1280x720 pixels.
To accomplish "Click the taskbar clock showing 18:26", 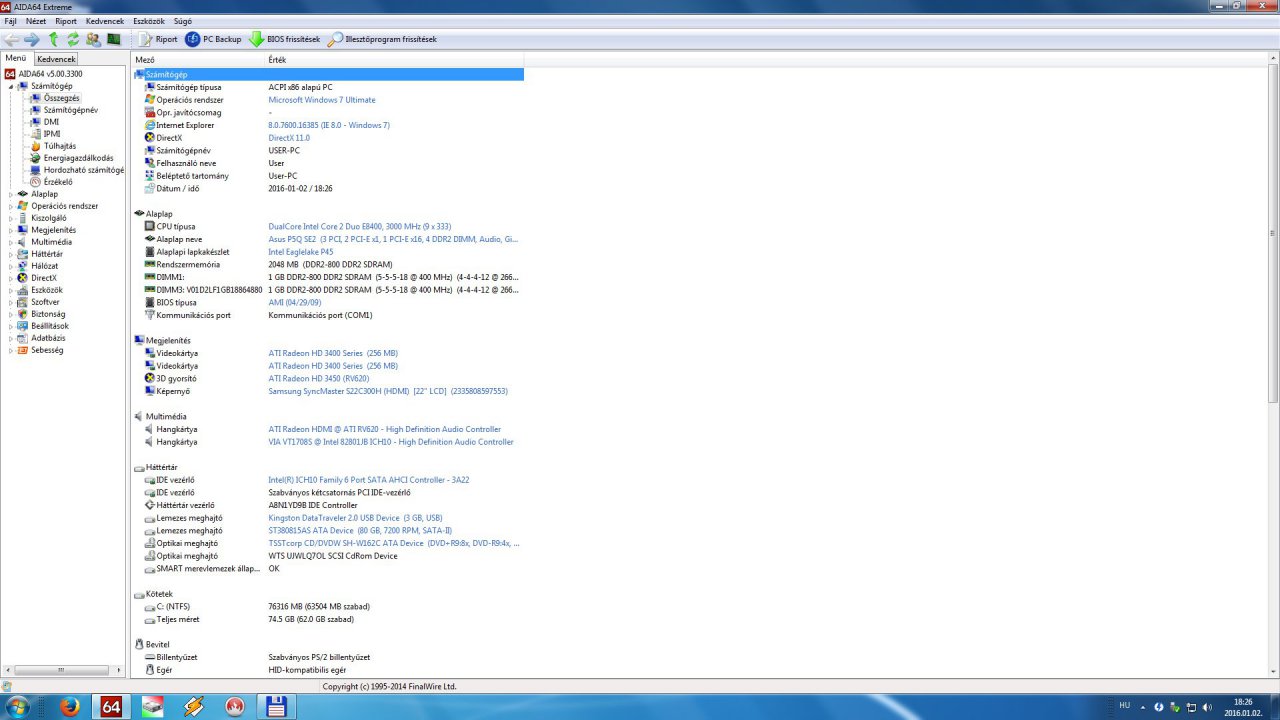I will pyautogui.click(x=1243, y=707).
